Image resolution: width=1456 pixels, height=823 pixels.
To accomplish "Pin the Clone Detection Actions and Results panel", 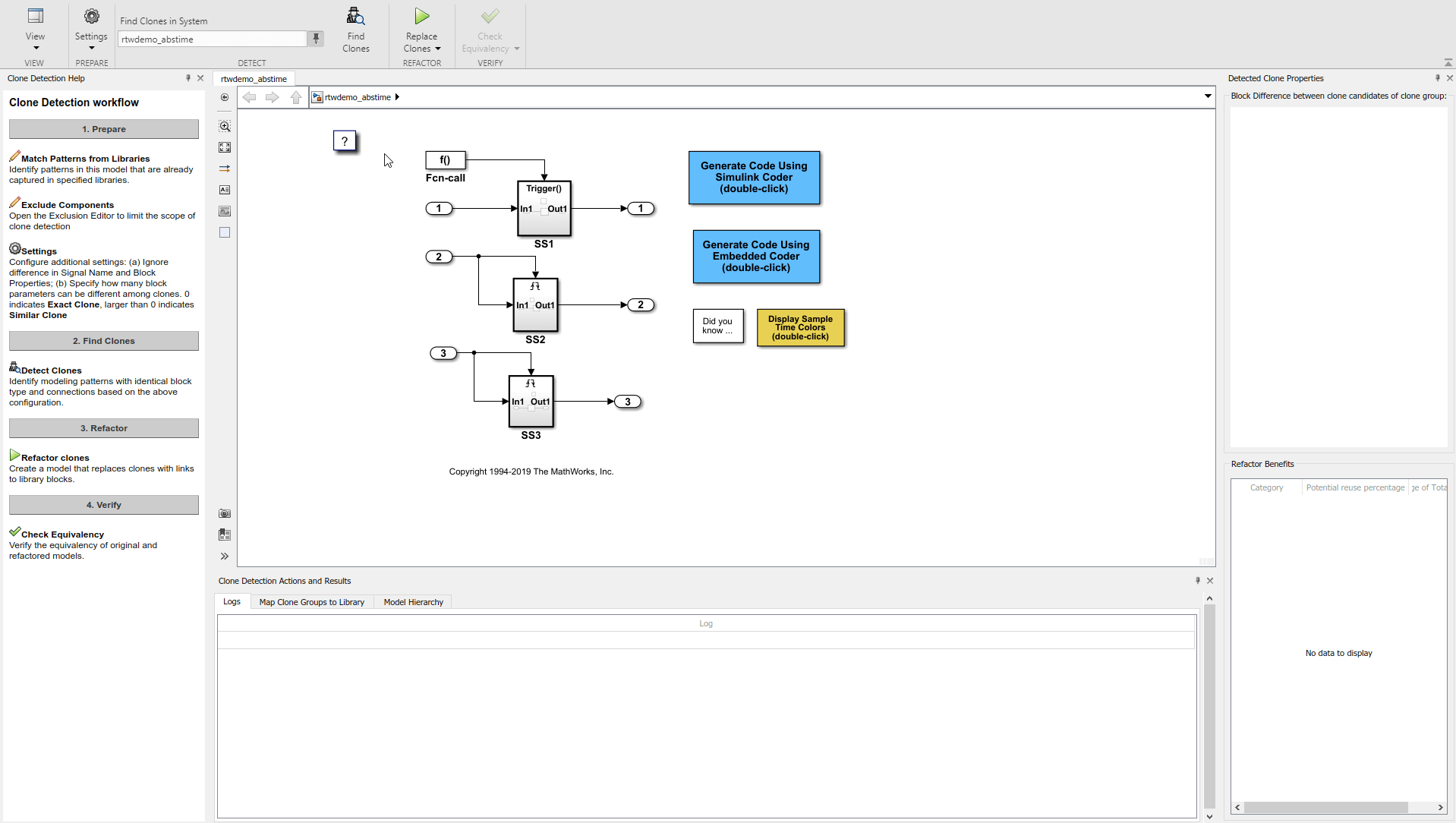I will (x=1198, y=581).
